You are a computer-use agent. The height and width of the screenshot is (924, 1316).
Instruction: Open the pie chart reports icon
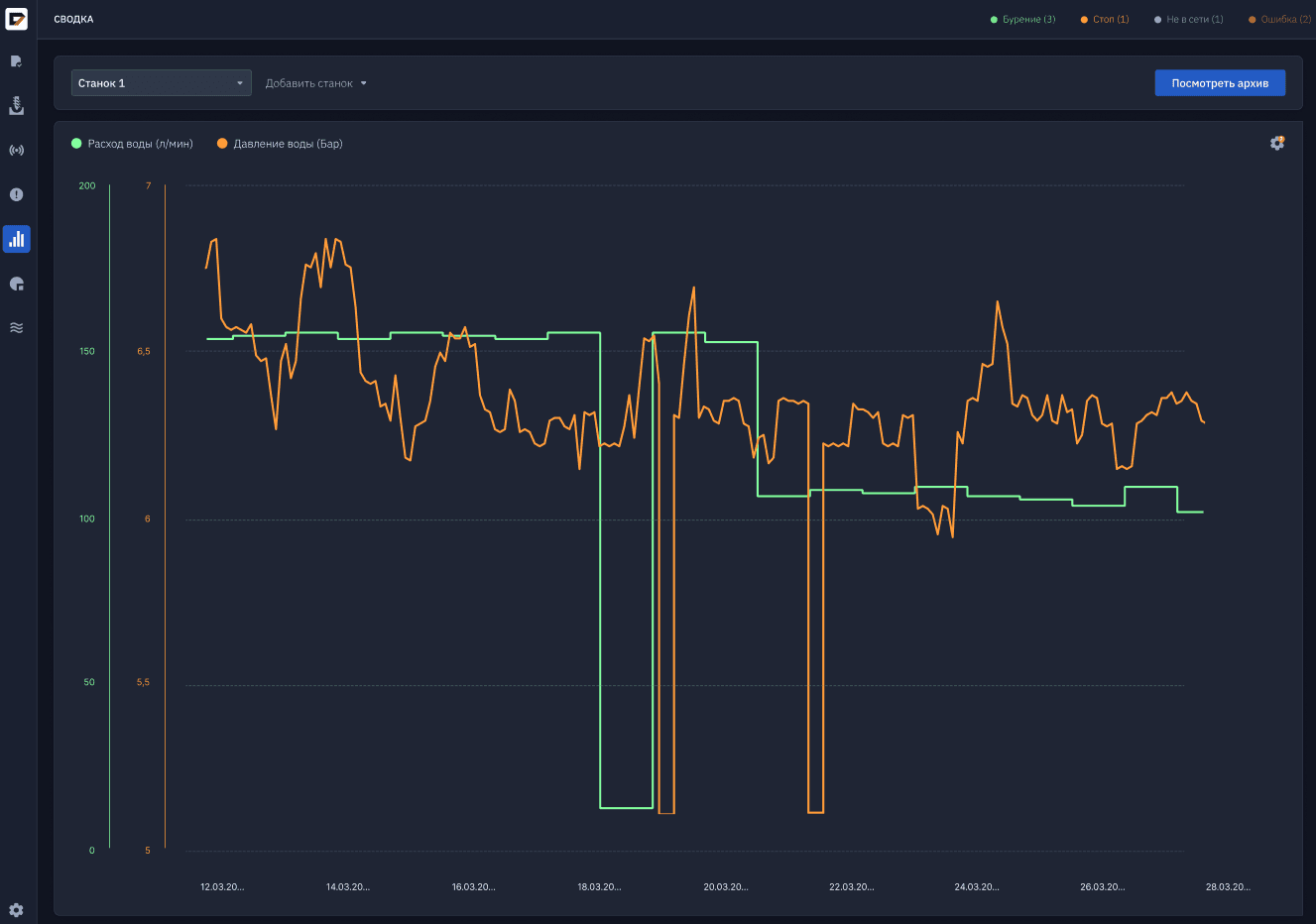click(17, 284)
